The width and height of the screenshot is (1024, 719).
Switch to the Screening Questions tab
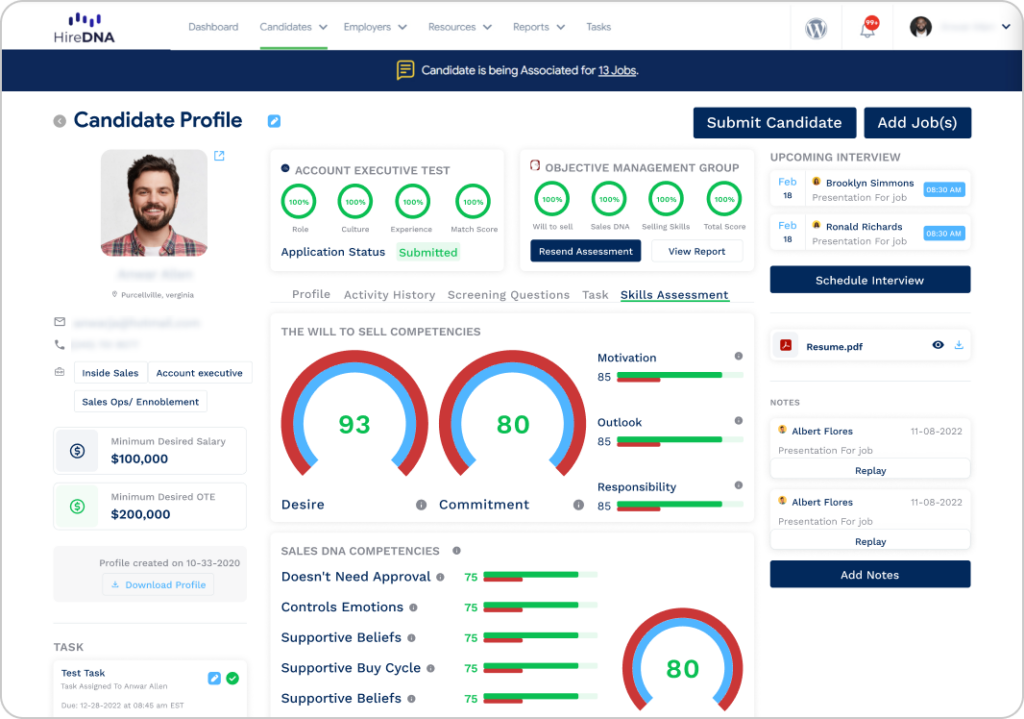point(508,295)
